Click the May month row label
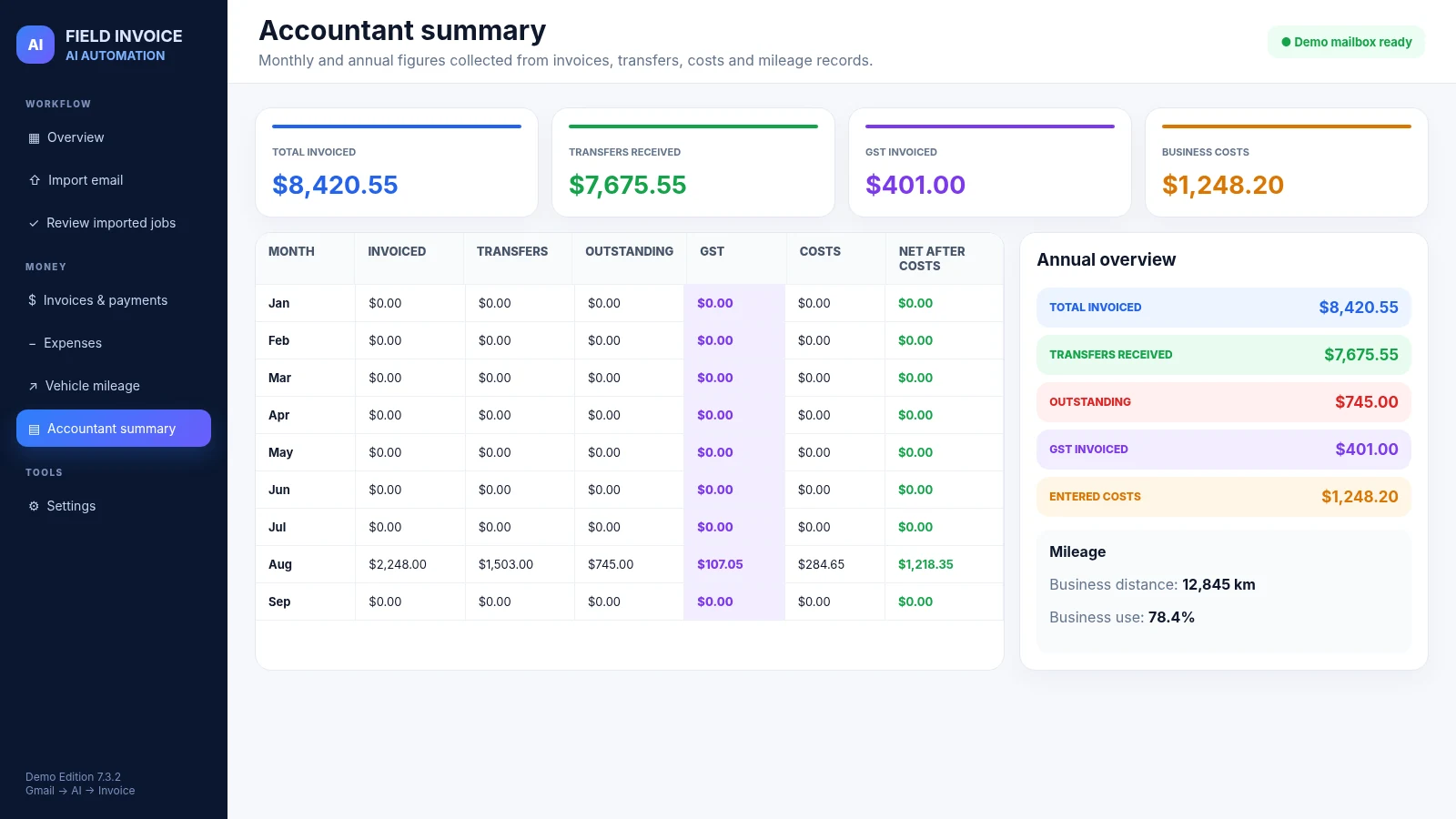This screenshot has height=819, width=1456. pyautogui.click(x=280, y=452)
